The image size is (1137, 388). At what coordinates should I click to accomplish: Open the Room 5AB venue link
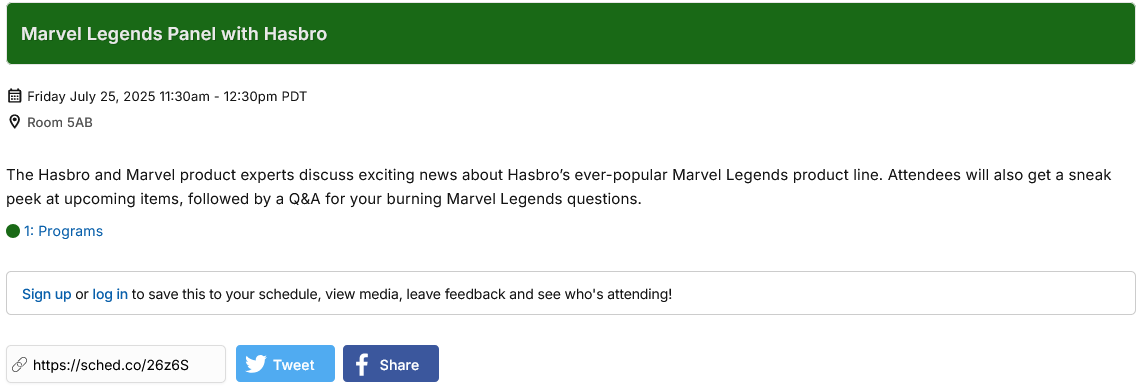tap(59, 123)
